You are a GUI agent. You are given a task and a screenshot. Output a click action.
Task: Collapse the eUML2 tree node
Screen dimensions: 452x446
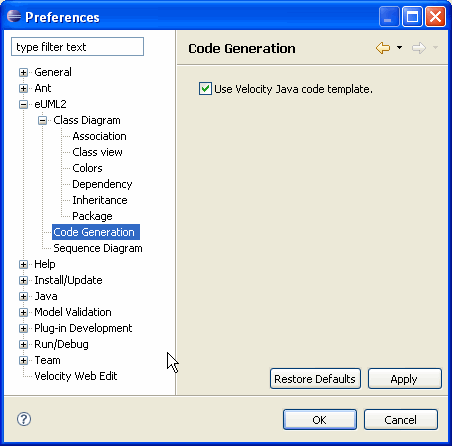[23, 104]
